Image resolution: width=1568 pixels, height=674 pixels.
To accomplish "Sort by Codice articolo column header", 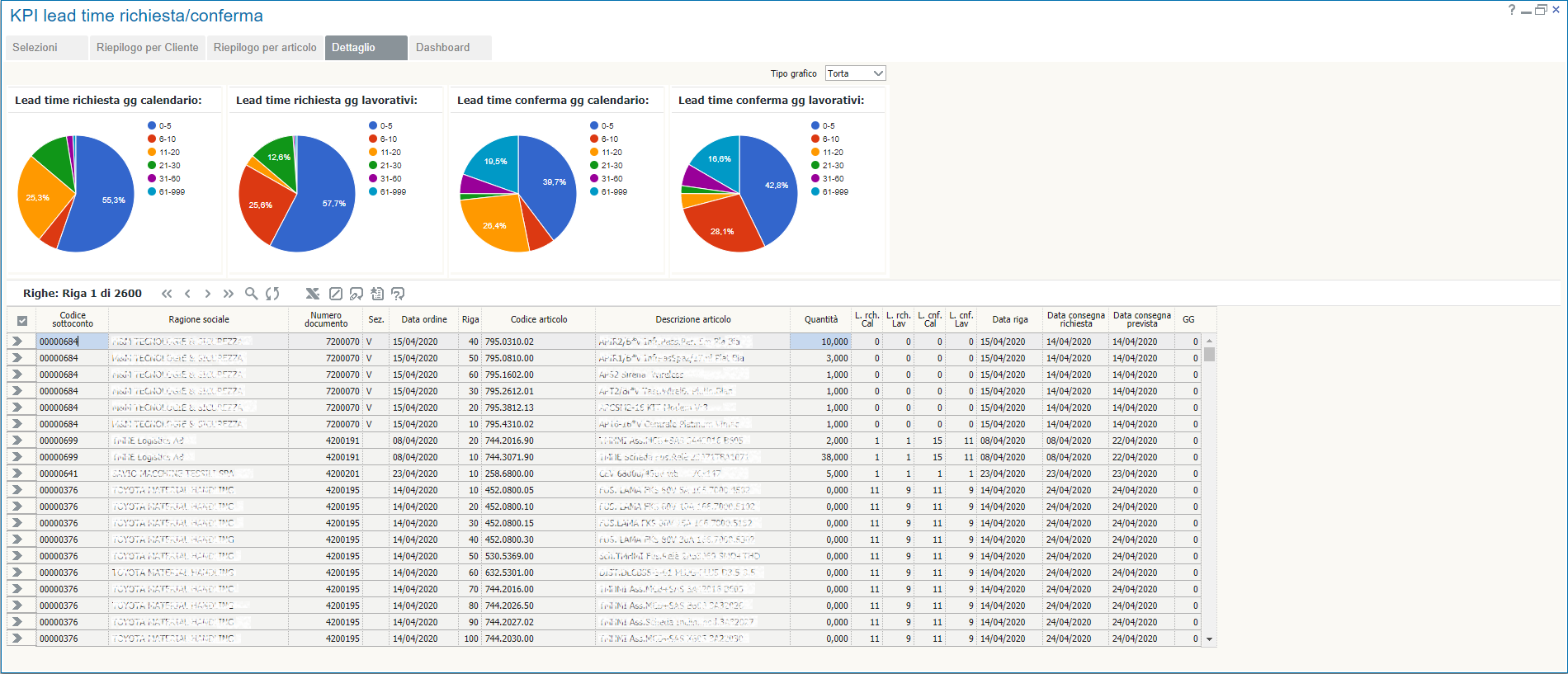I will (x=539, y=320).
